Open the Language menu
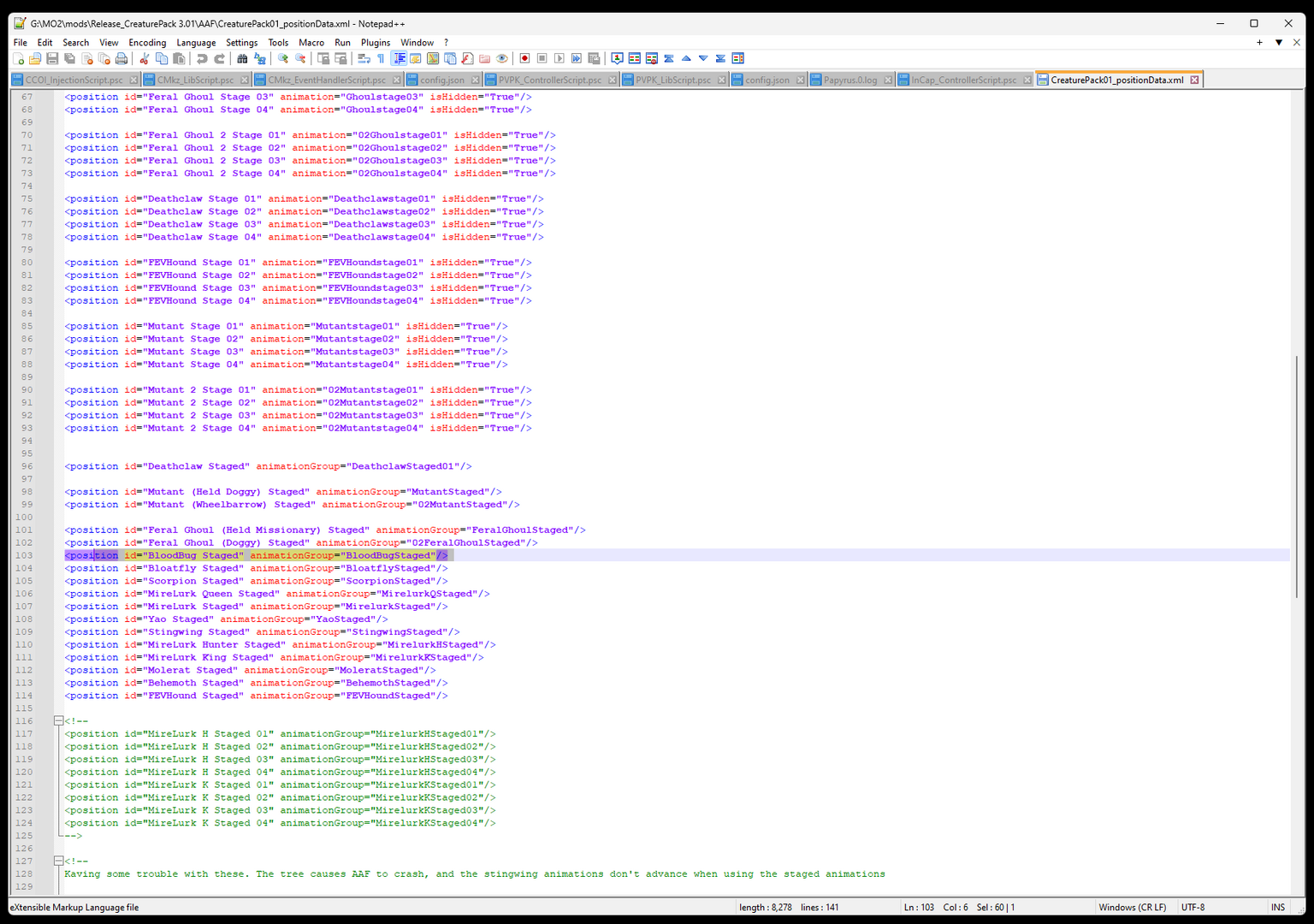Image resolution: width=1314 pixels, height=924 pixels. pos(196,43)
